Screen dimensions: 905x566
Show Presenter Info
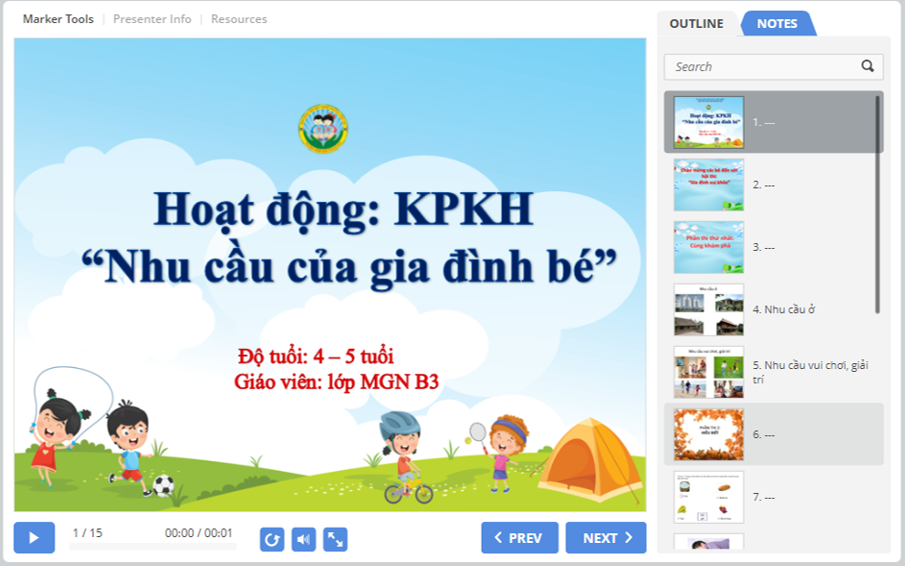click(x=152, y=19)
